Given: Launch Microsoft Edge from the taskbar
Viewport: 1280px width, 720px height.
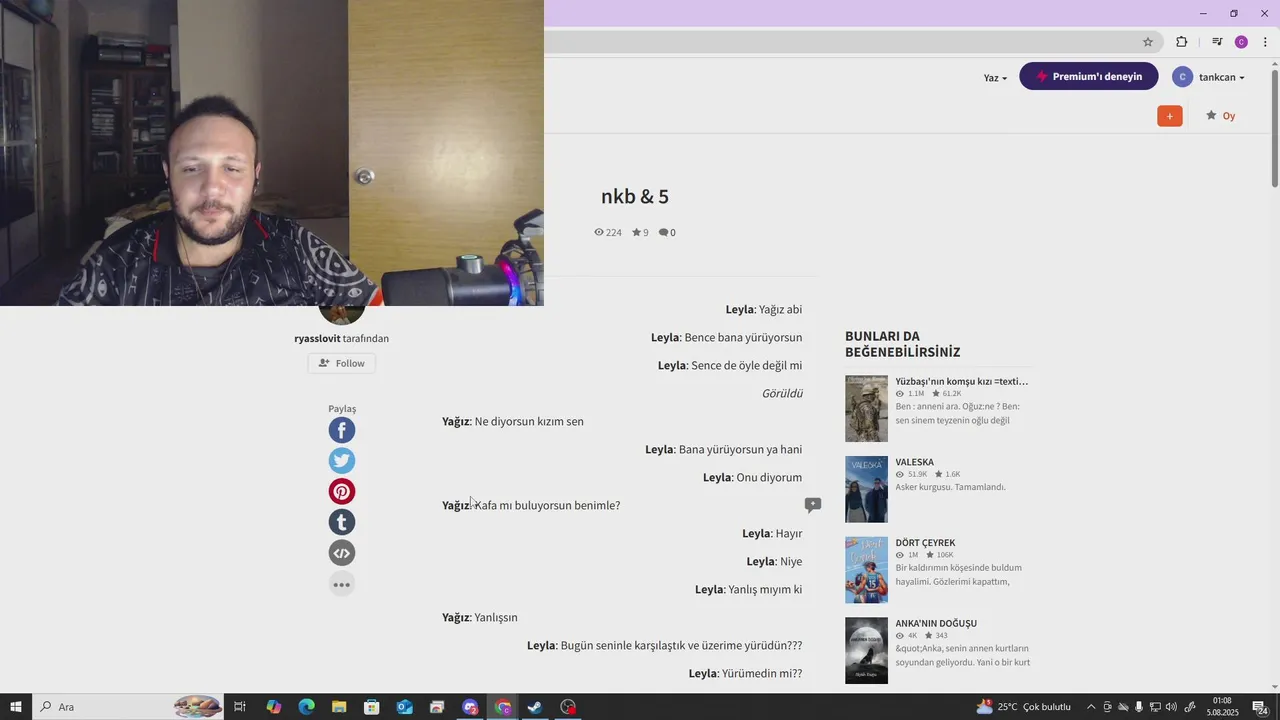Looking at the screenshot, I should pos(306,707).
